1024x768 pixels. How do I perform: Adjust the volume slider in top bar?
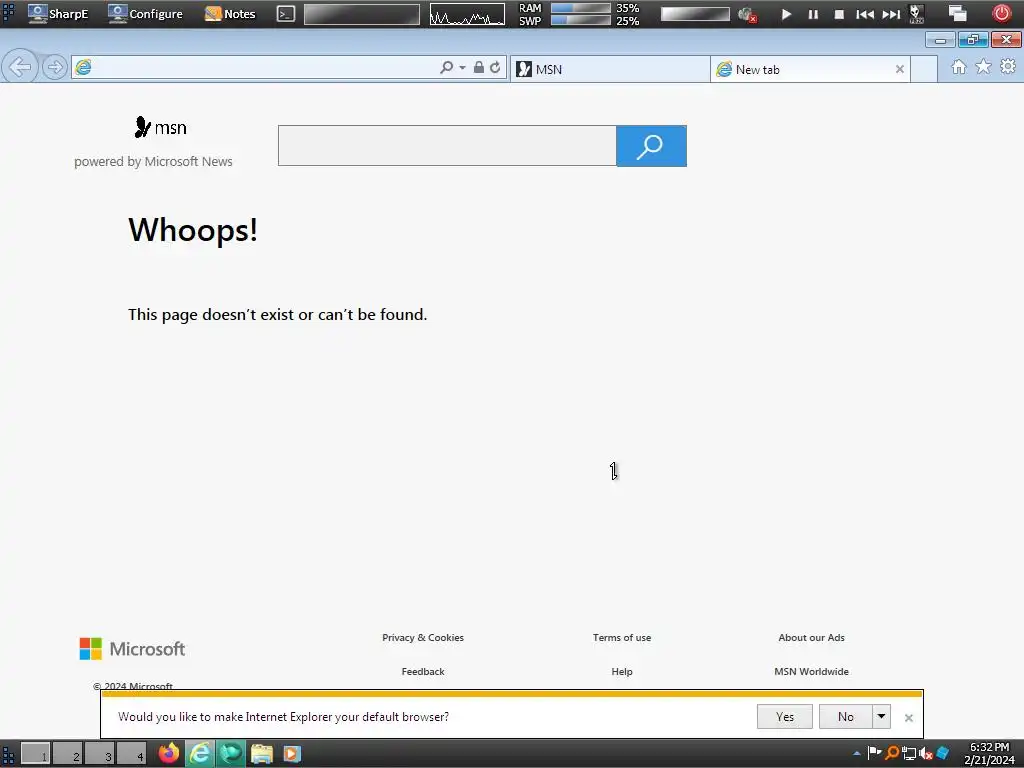pos(695,14)
